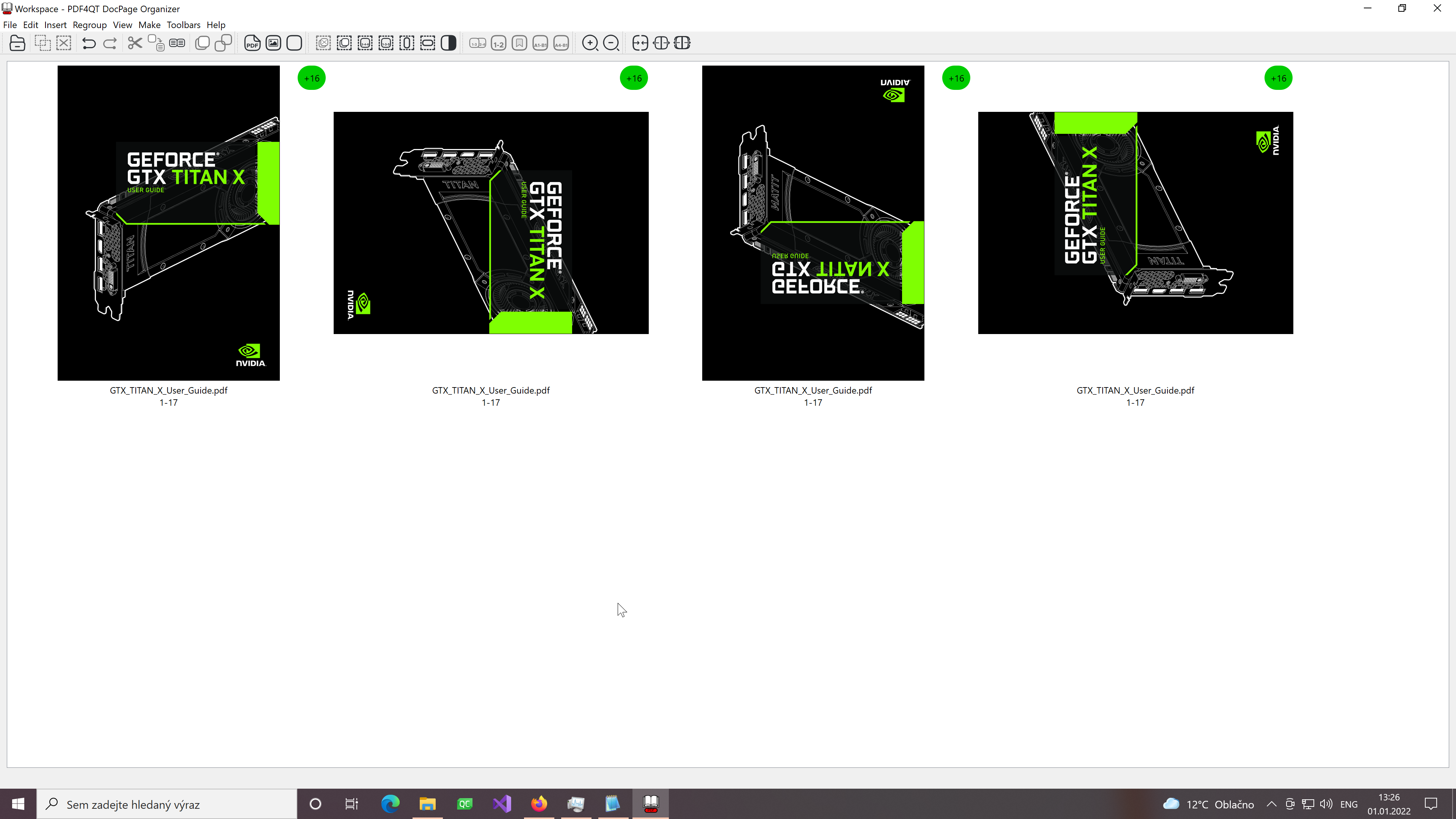
Task: Insert a PDF document via PDF icon
Action: 252,43
